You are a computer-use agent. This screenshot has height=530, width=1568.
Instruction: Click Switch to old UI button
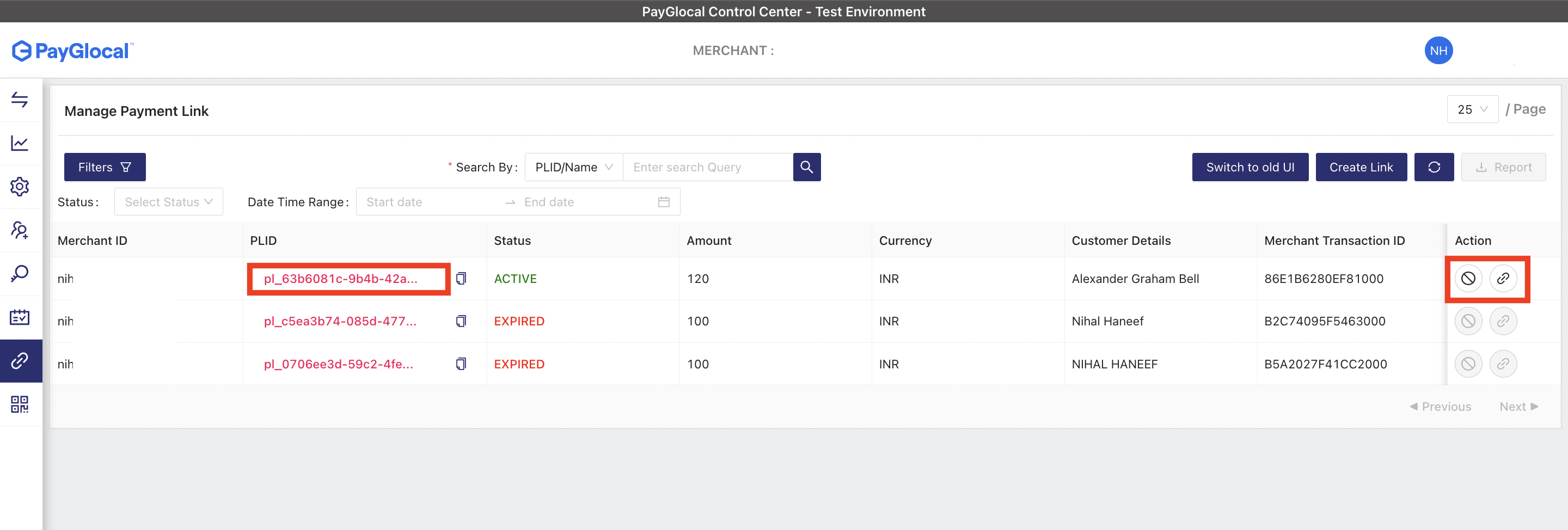[x=1249, y=167]
